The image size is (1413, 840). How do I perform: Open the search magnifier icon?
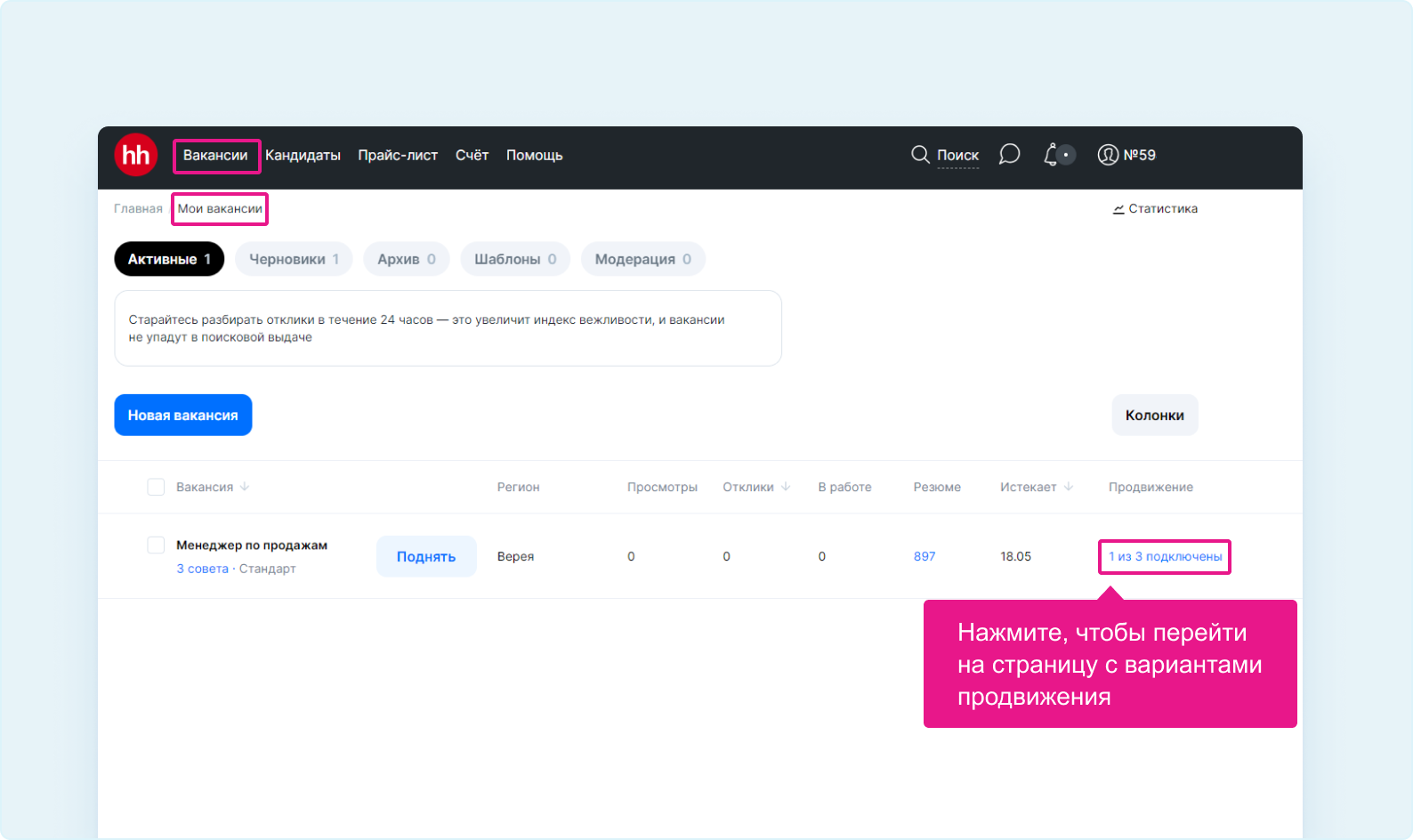pyautogui.click(x=920, y=155)
